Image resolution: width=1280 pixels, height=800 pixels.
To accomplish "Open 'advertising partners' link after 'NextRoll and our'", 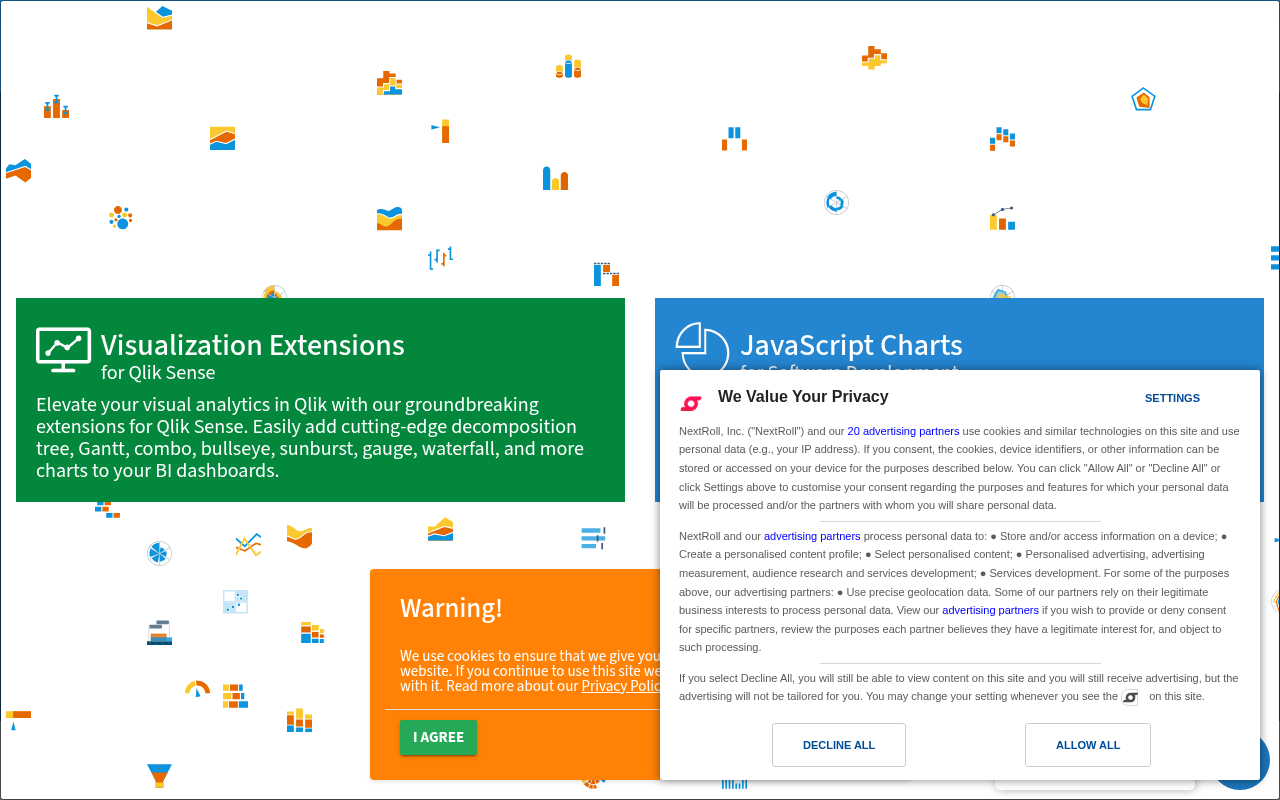I will click(x=812, y=536).
